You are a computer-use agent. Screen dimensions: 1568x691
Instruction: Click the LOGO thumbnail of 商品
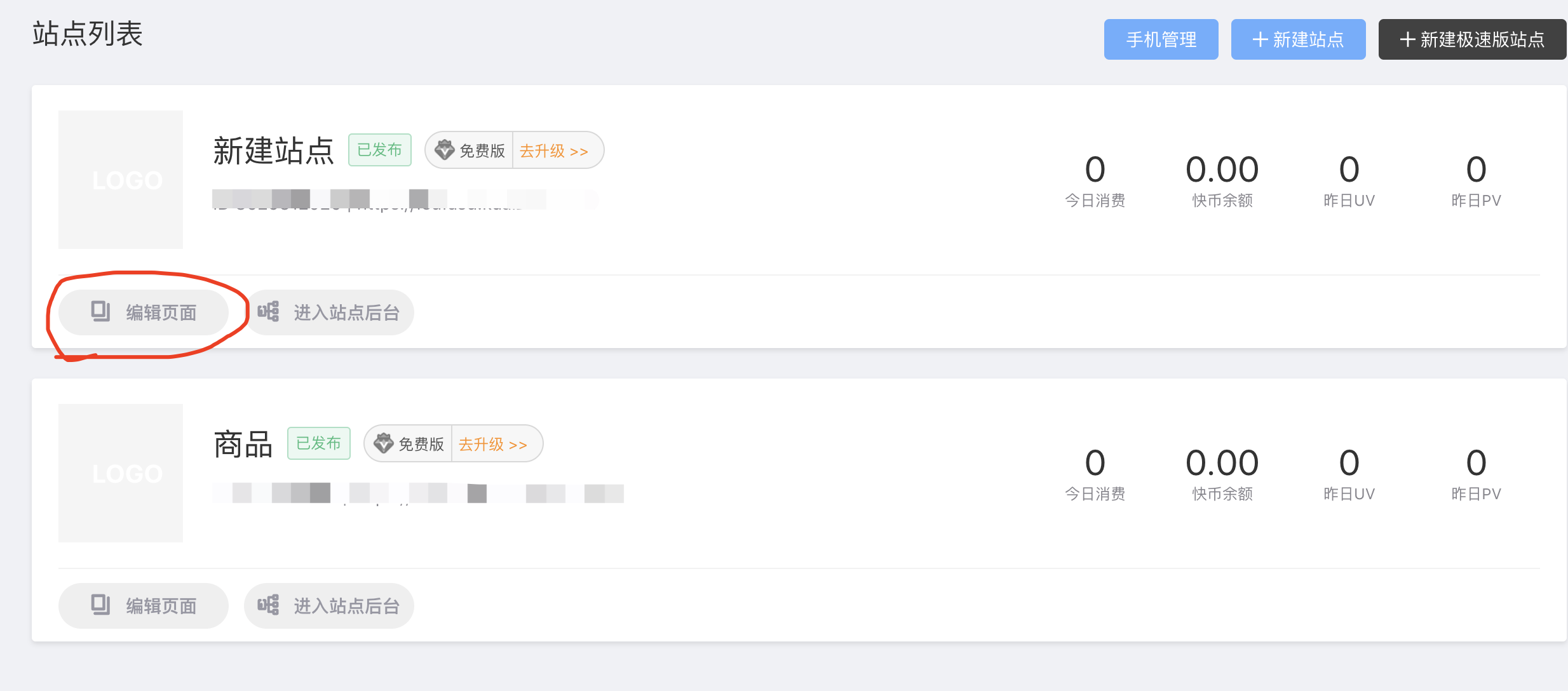pos(121,473)
